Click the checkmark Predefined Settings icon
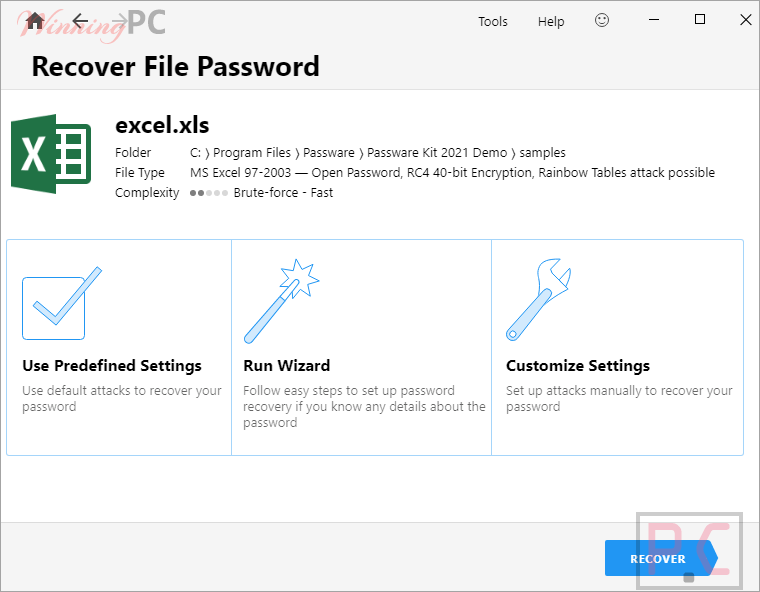760x592 pixels. [62, 303]
